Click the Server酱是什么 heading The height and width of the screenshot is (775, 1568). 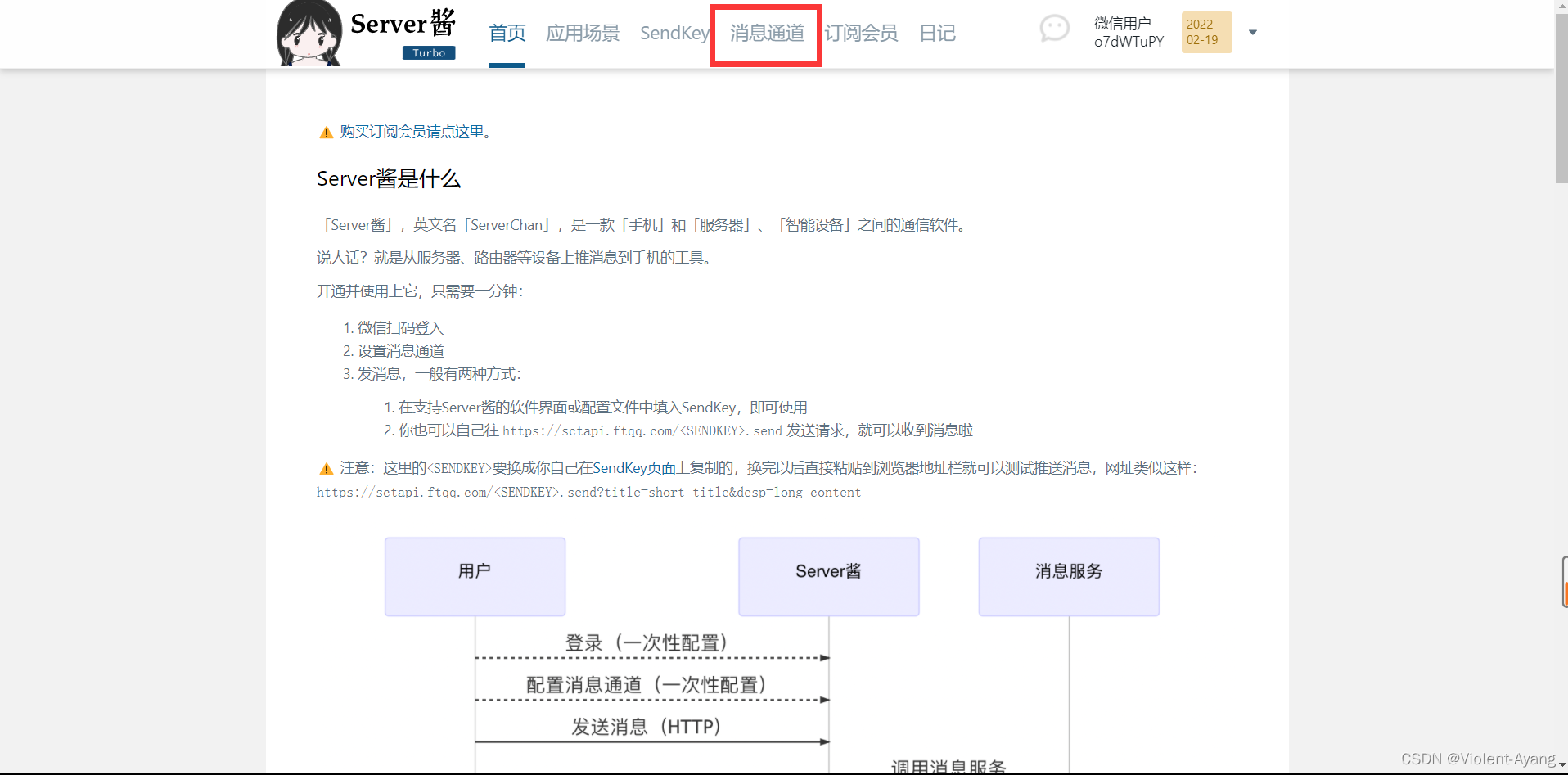pyautogui.click(x=389, y=178)
